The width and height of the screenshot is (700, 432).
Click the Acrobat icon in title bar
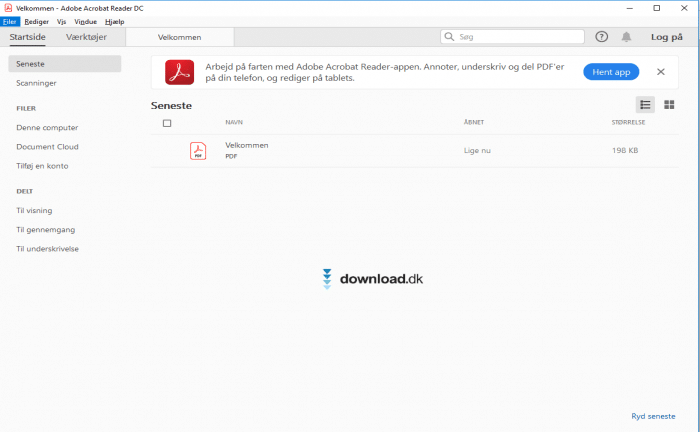(8, 8)
